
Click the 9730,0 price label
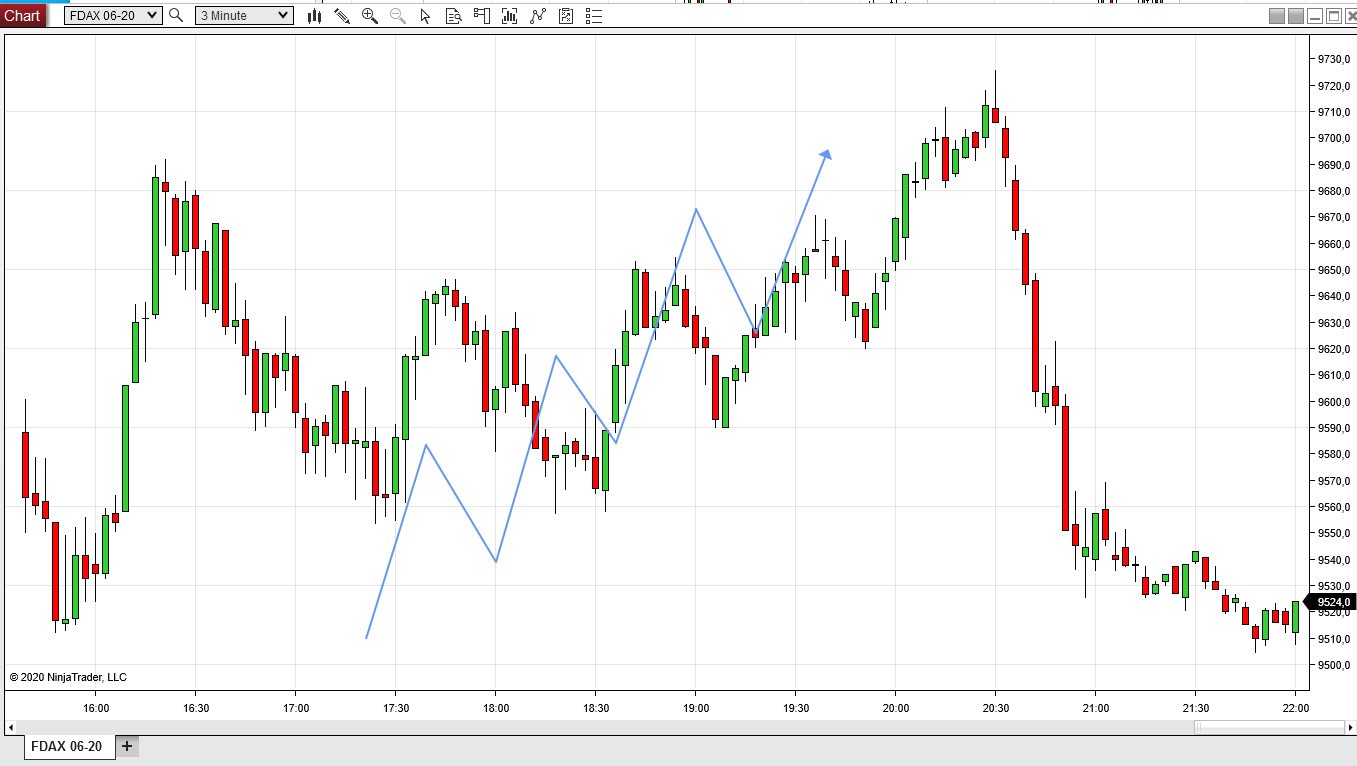point(1334,59)
